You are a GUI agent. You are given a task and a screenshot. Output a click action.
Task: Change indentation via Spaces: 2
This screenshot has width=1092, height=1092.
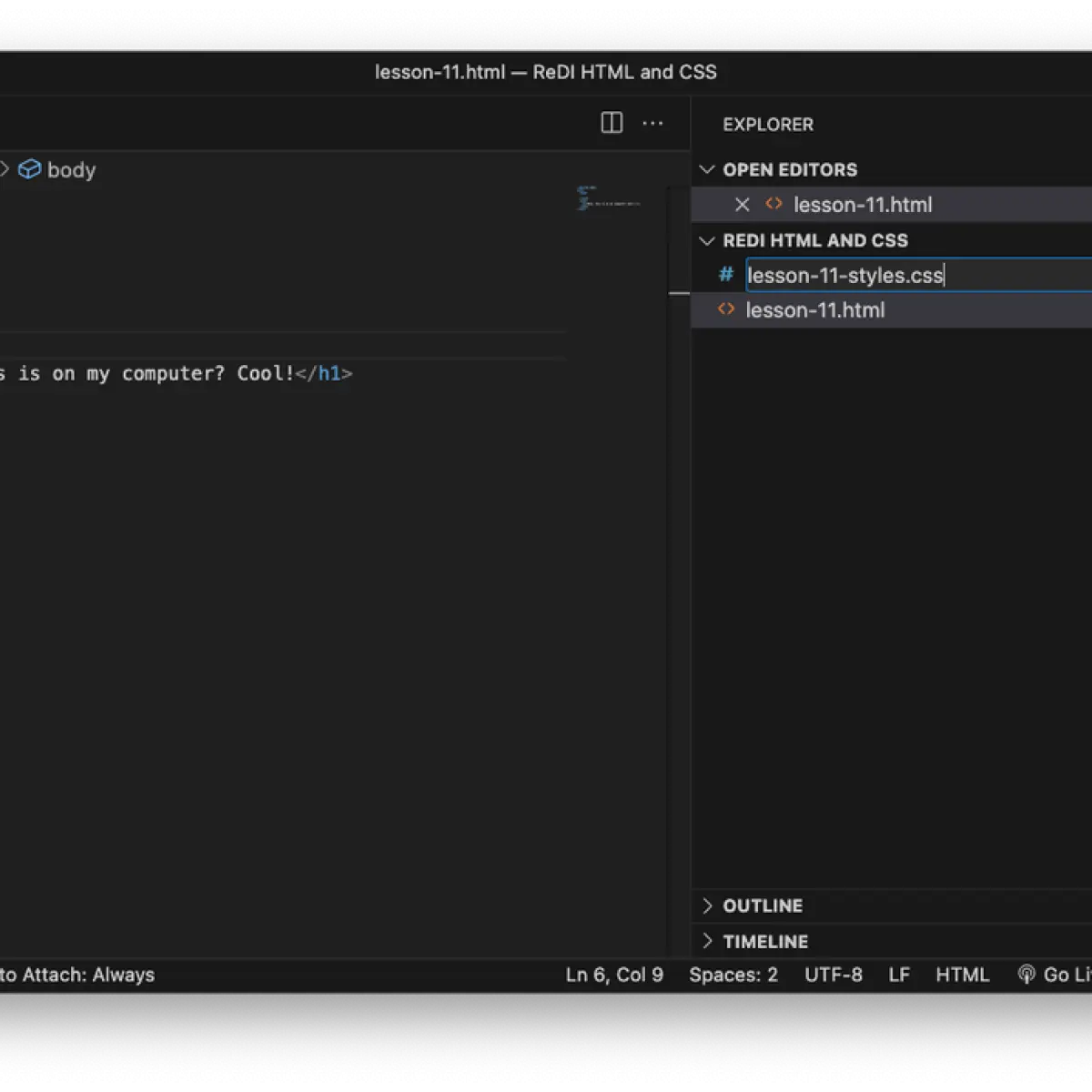coord(733,975)
